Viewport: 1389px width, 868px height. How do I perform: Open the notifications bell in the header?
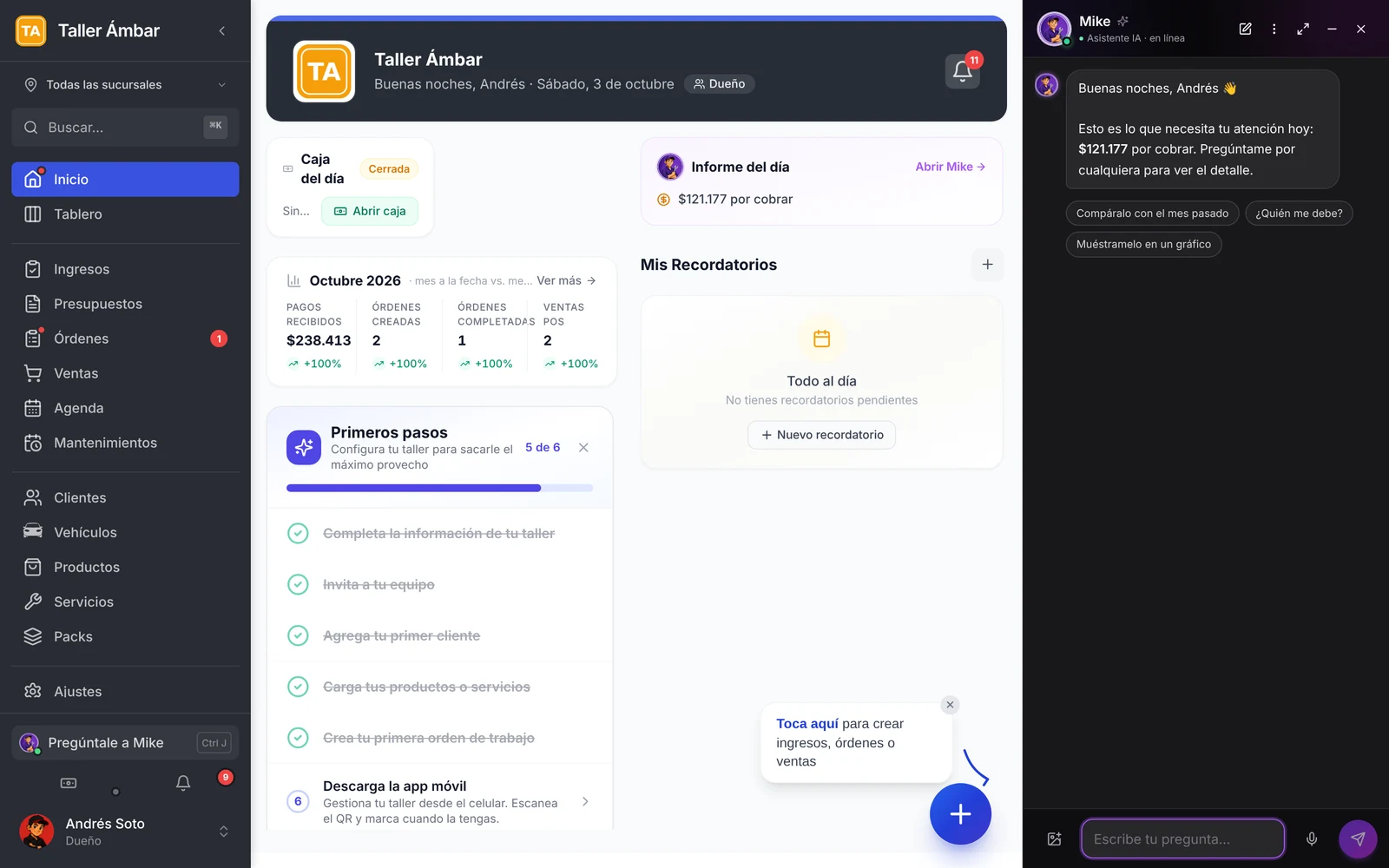click(962, 71)
